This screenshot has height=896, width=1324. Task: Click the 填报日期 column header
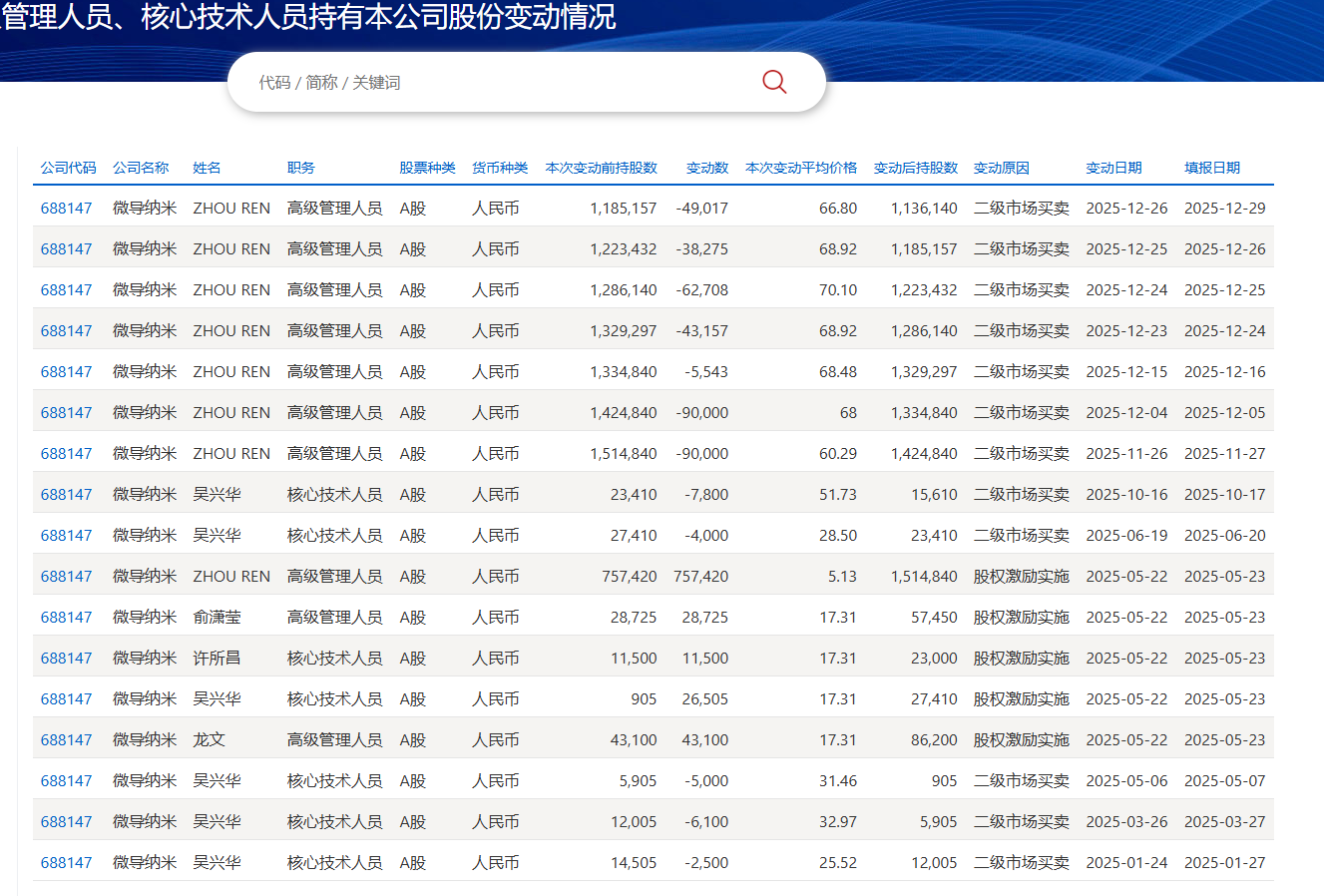[1211, 168]
